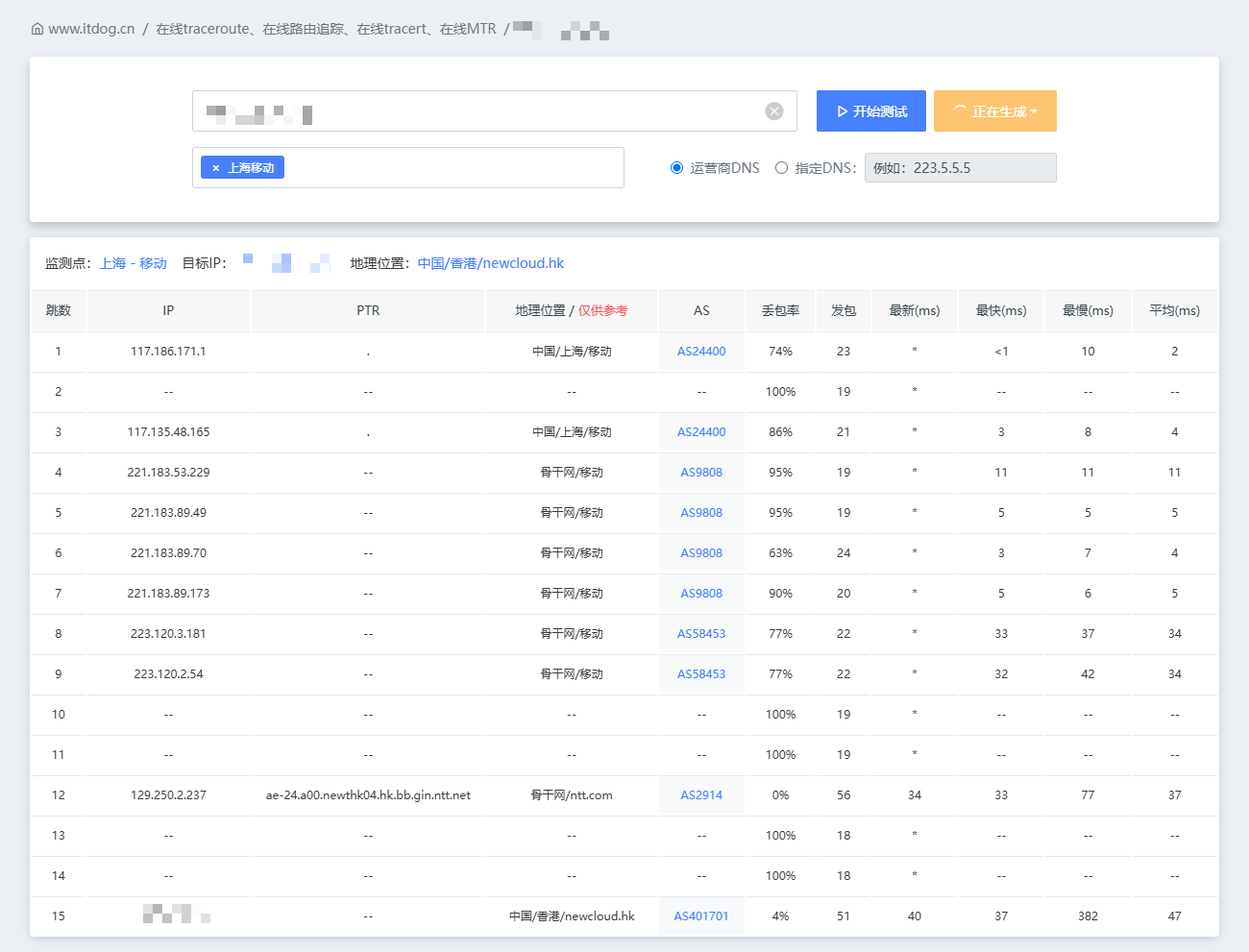The width and height of the screenshot is (1249, 952).
Task: Click the 骨干网/ntt.com location cell
Action: tap(572, 795)
